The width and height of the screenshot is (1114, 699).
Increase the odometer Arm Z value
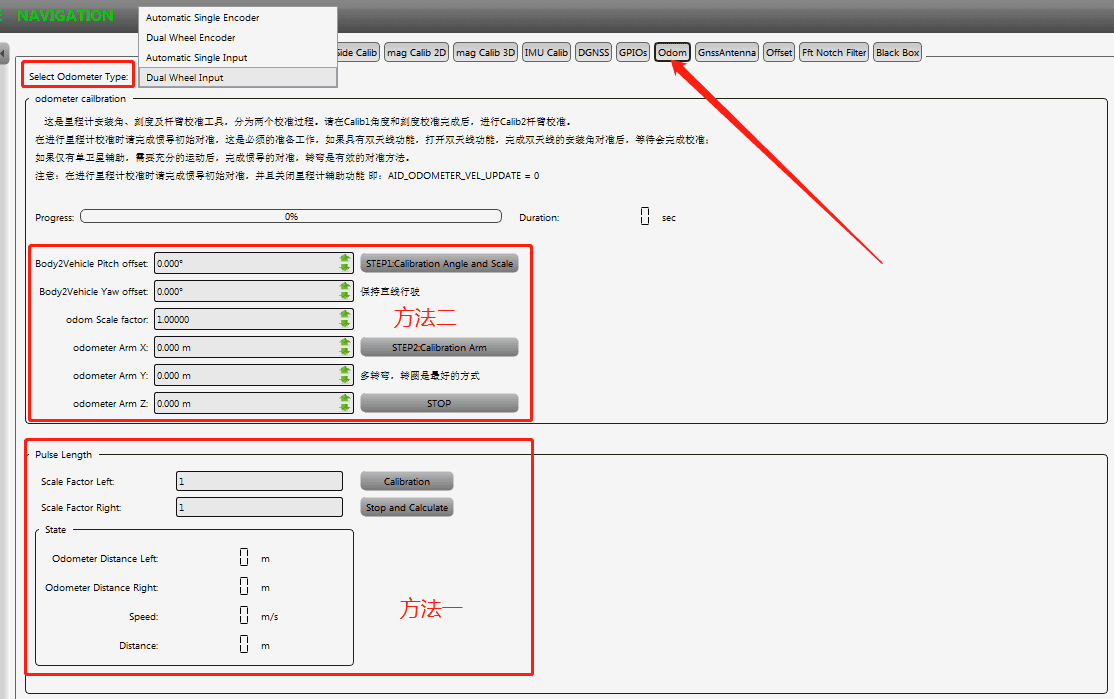345,398
